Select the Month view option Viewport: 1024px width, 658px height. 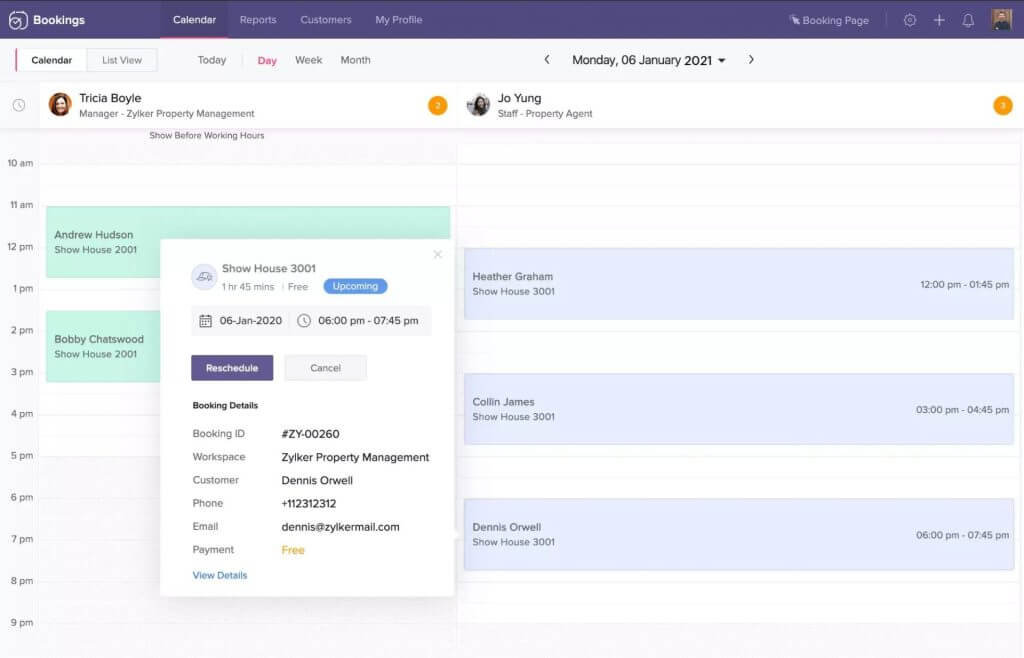tap(355, 60)
